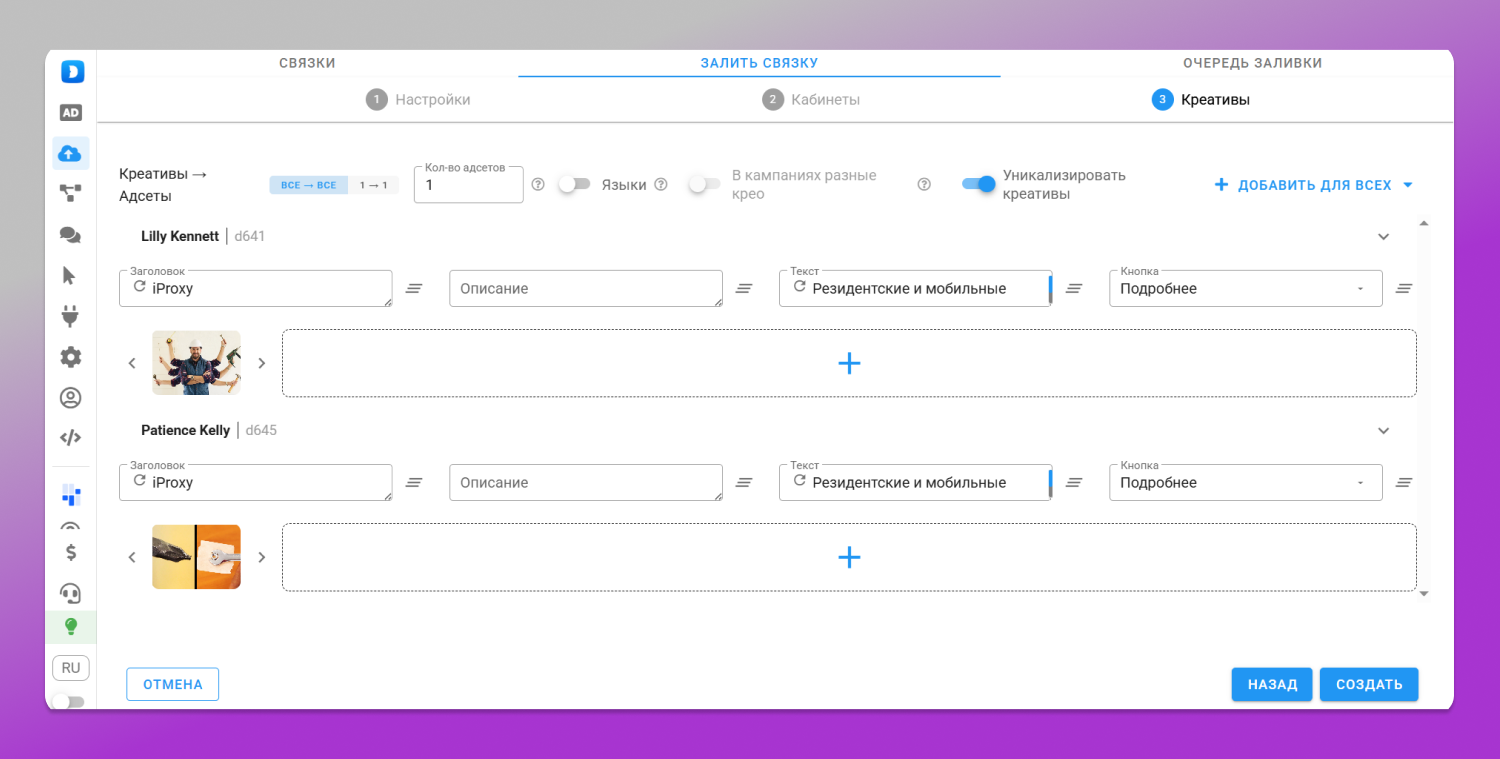The image size is (1500, 759).
Task: Open the plug integrations icon
Action: (70, 317)
